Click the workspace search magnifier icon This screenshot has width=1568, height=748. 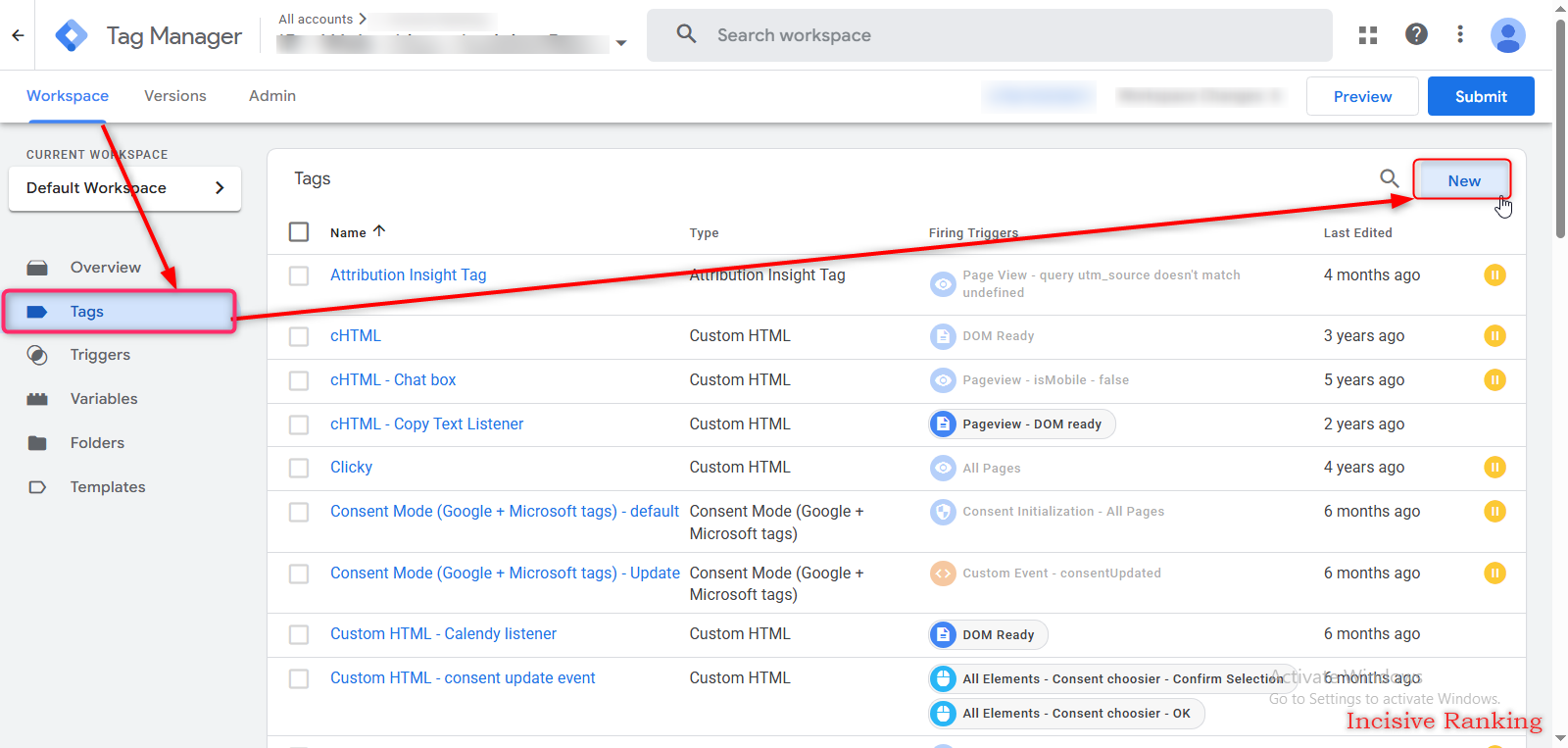[x=687, y=34]
